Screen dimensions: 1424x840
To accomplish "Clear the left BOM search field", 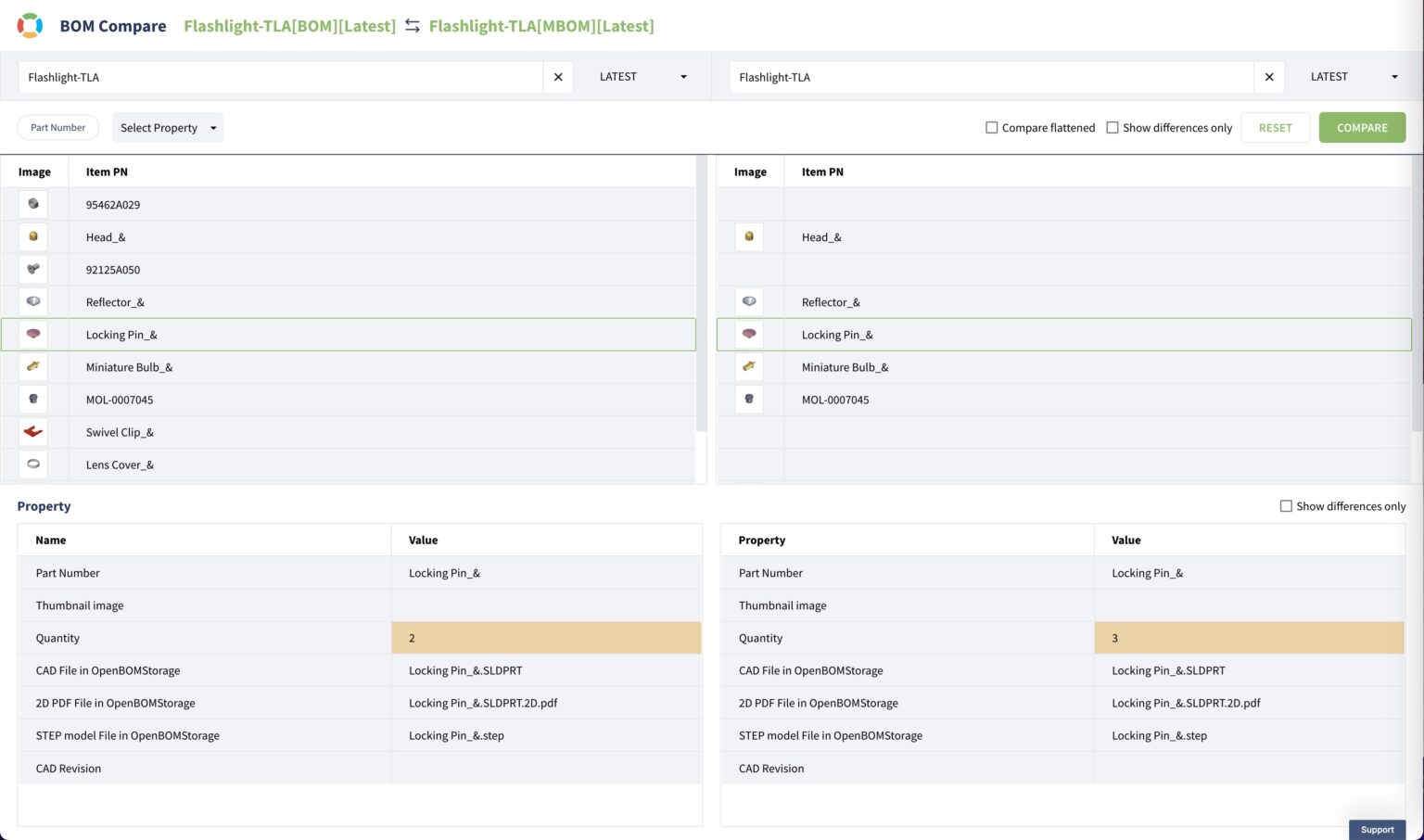I will 558,77.
